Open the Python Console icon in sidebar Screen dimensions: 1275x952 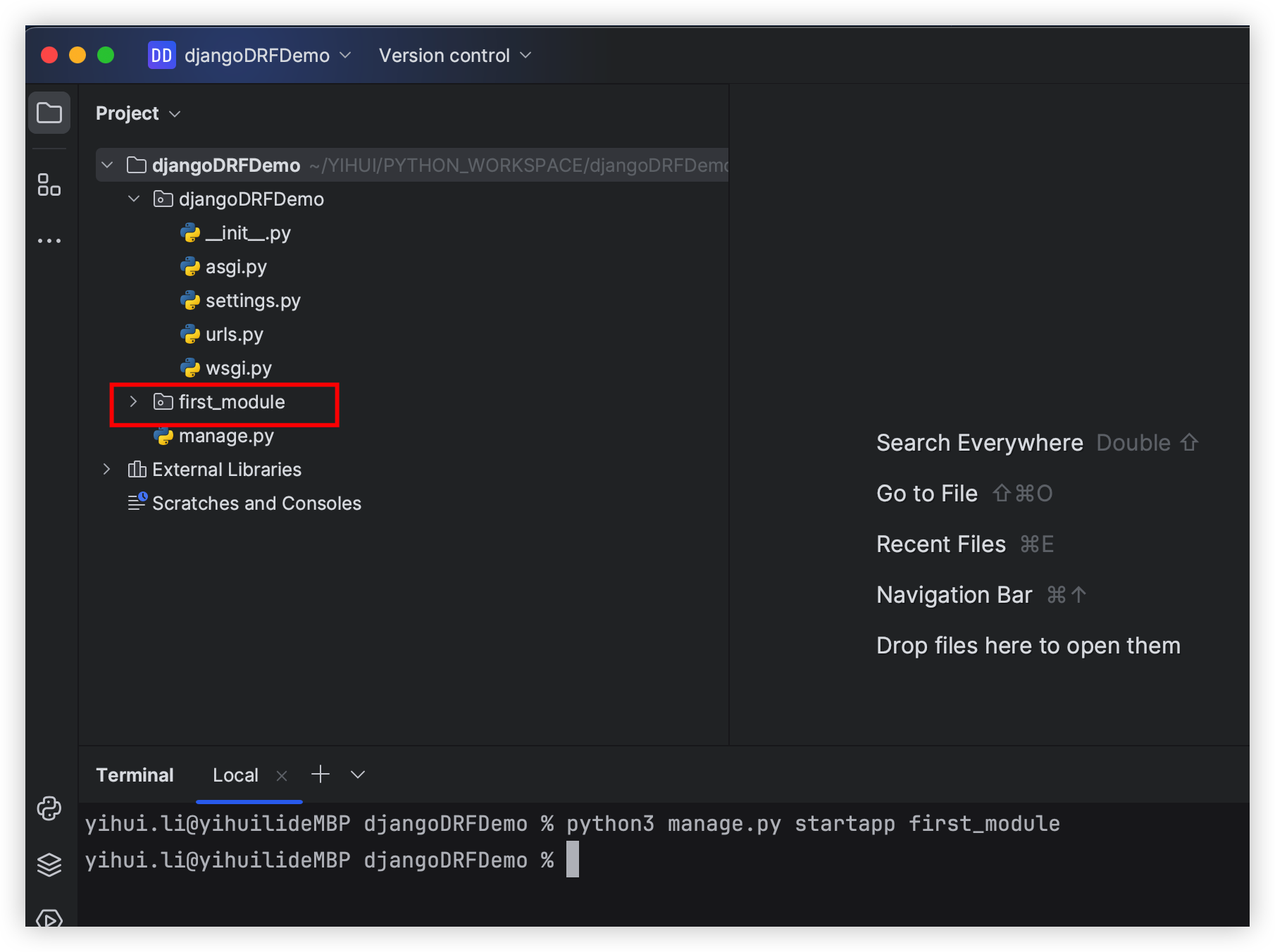[49, 808]
